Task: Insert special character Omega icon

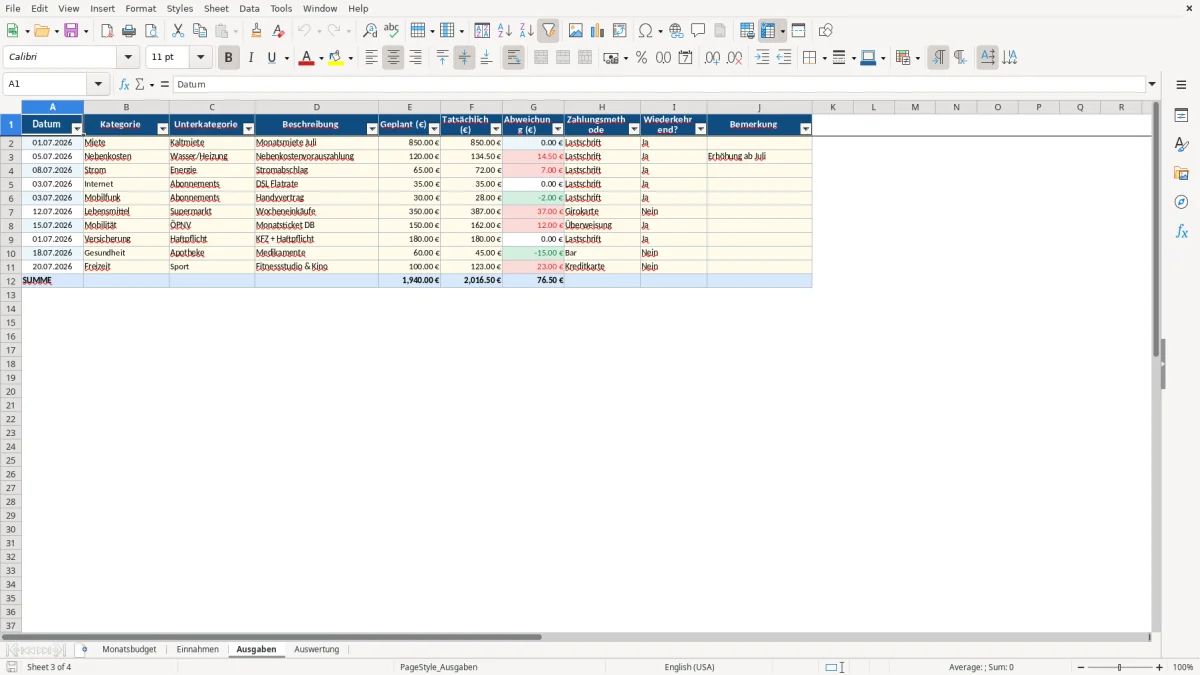Action: (x=646, y=31)
